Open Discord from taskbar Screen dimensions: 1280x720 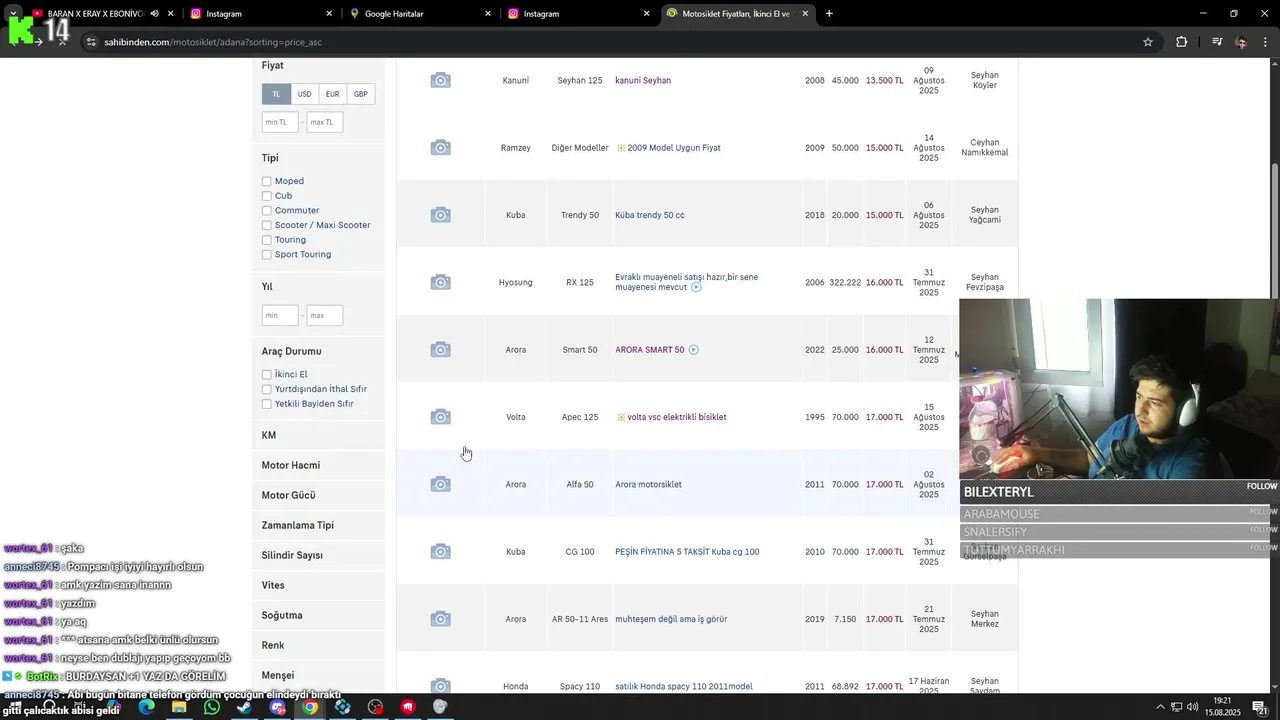[x=278, y=707]
